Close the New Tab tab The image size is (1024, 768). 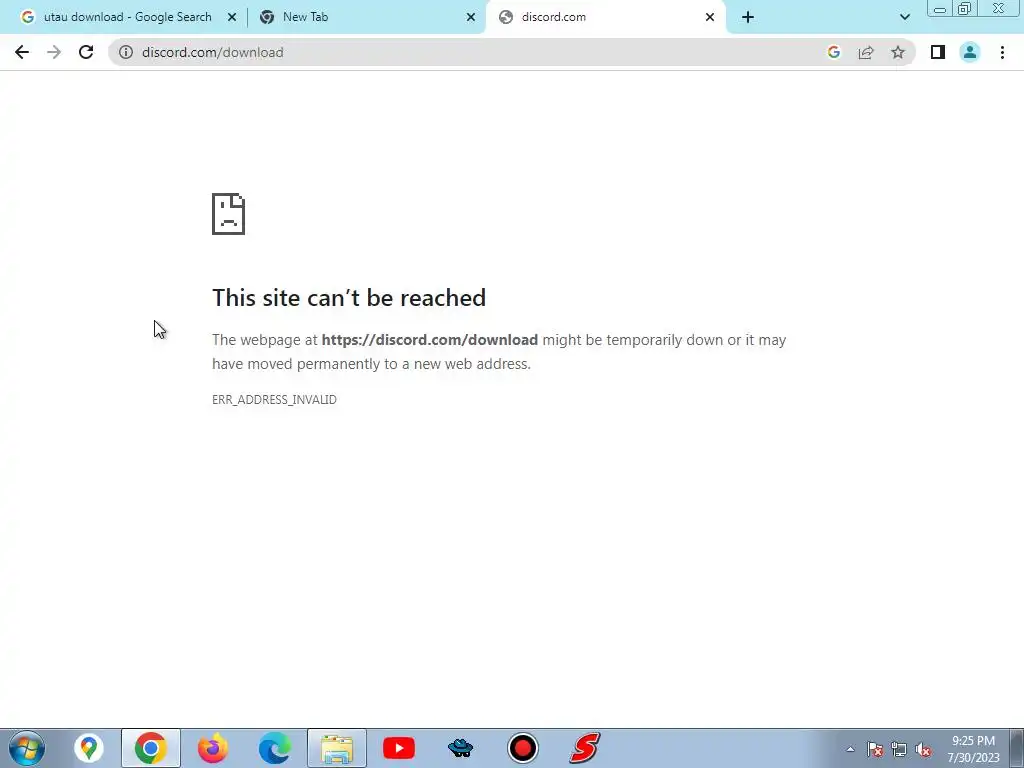[x=470, y=17]
